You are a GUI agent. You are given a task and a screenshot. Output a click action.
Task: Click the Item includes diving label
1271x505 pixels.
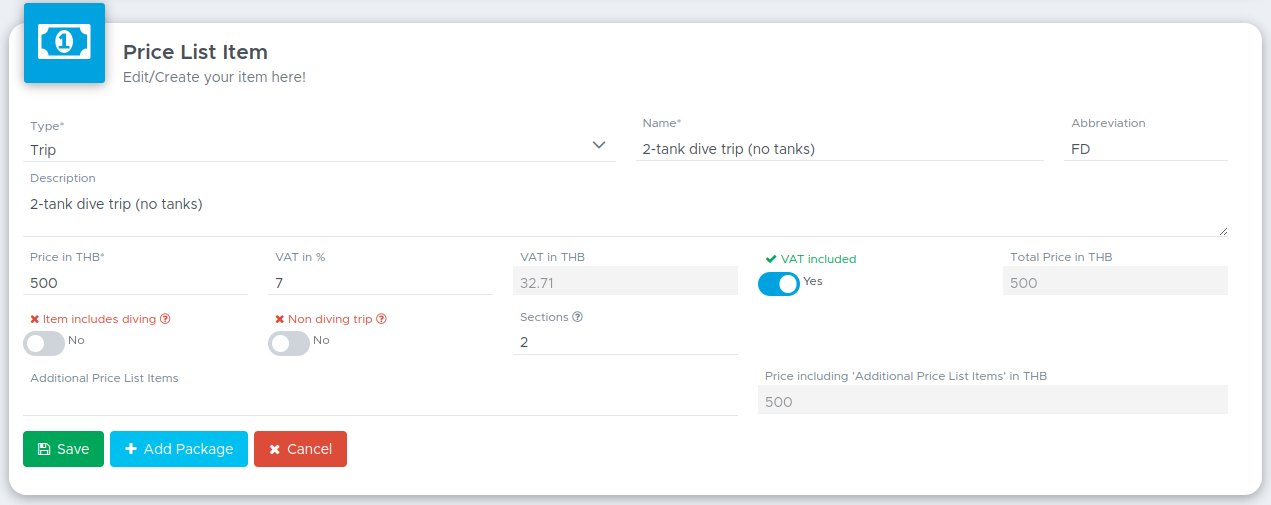tap(99, 319)
